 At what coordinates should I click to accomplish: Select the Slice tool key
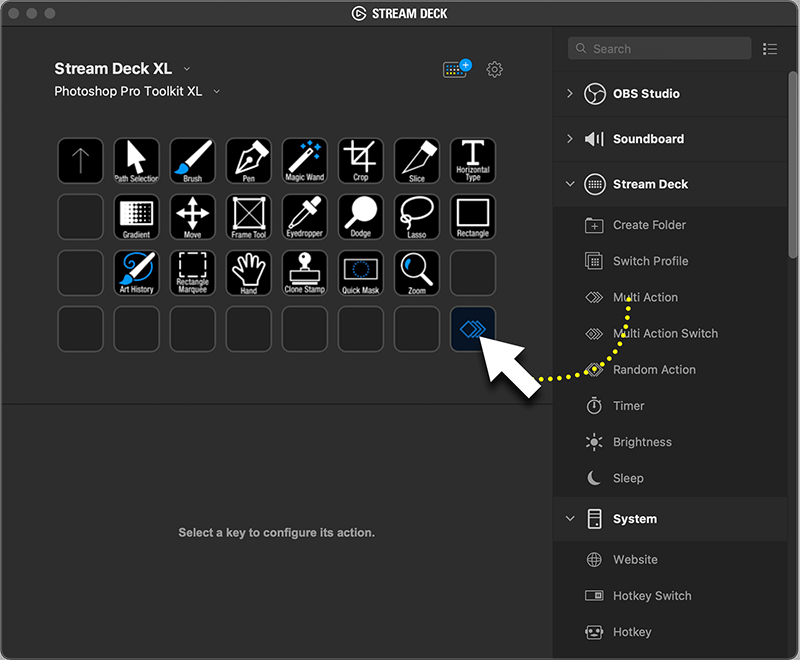click(417, 161)
